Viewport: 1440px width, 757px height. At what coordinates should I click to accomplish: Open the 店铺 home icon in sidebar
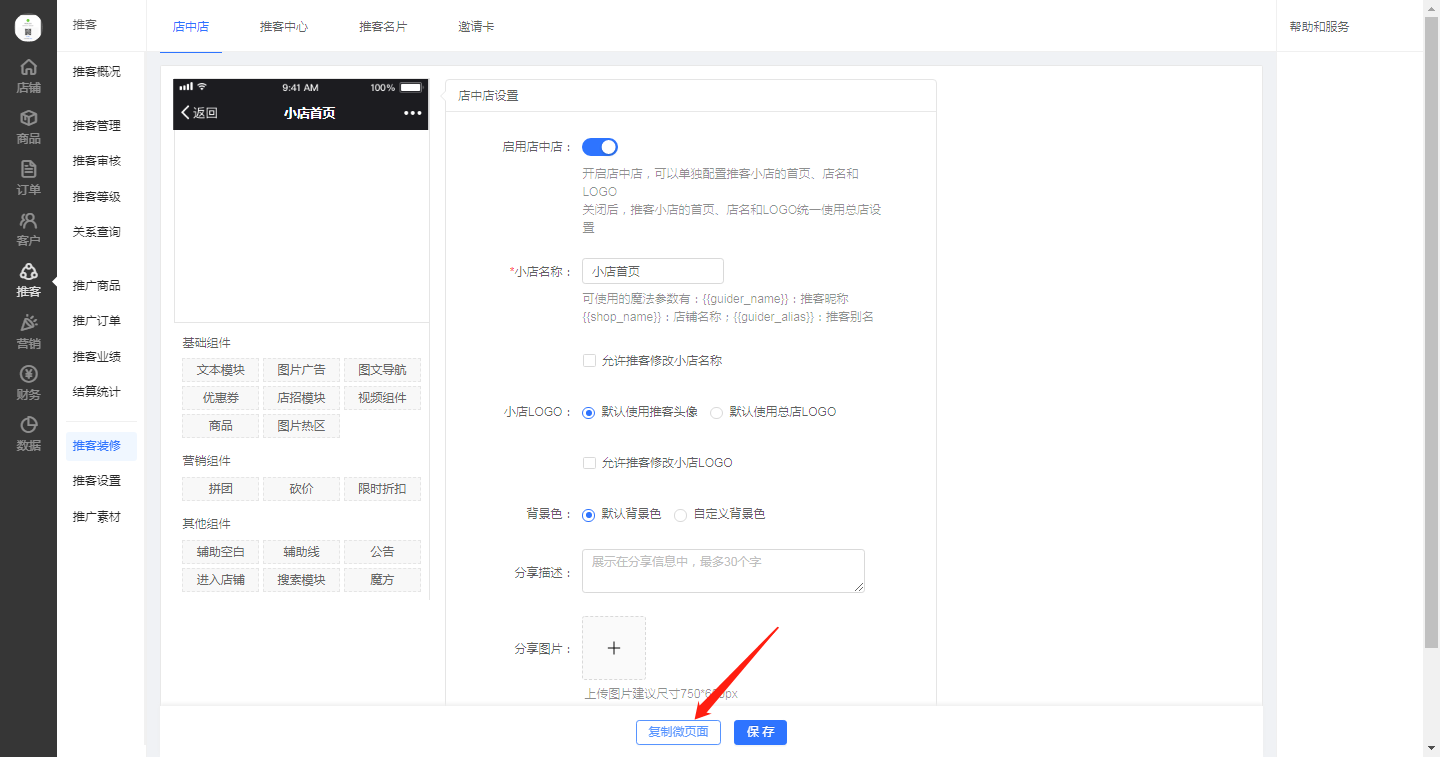pos(28,68)
